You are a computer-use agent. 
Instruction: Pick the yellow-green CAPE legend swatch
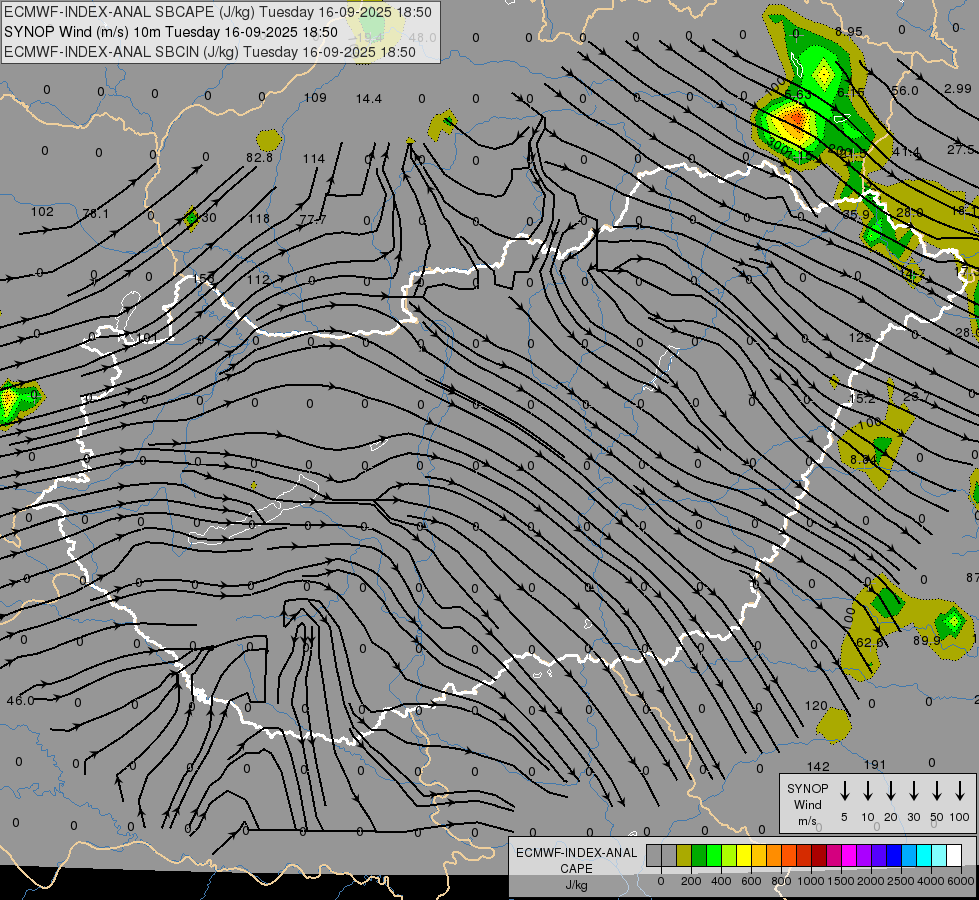[x=729, y=855]
